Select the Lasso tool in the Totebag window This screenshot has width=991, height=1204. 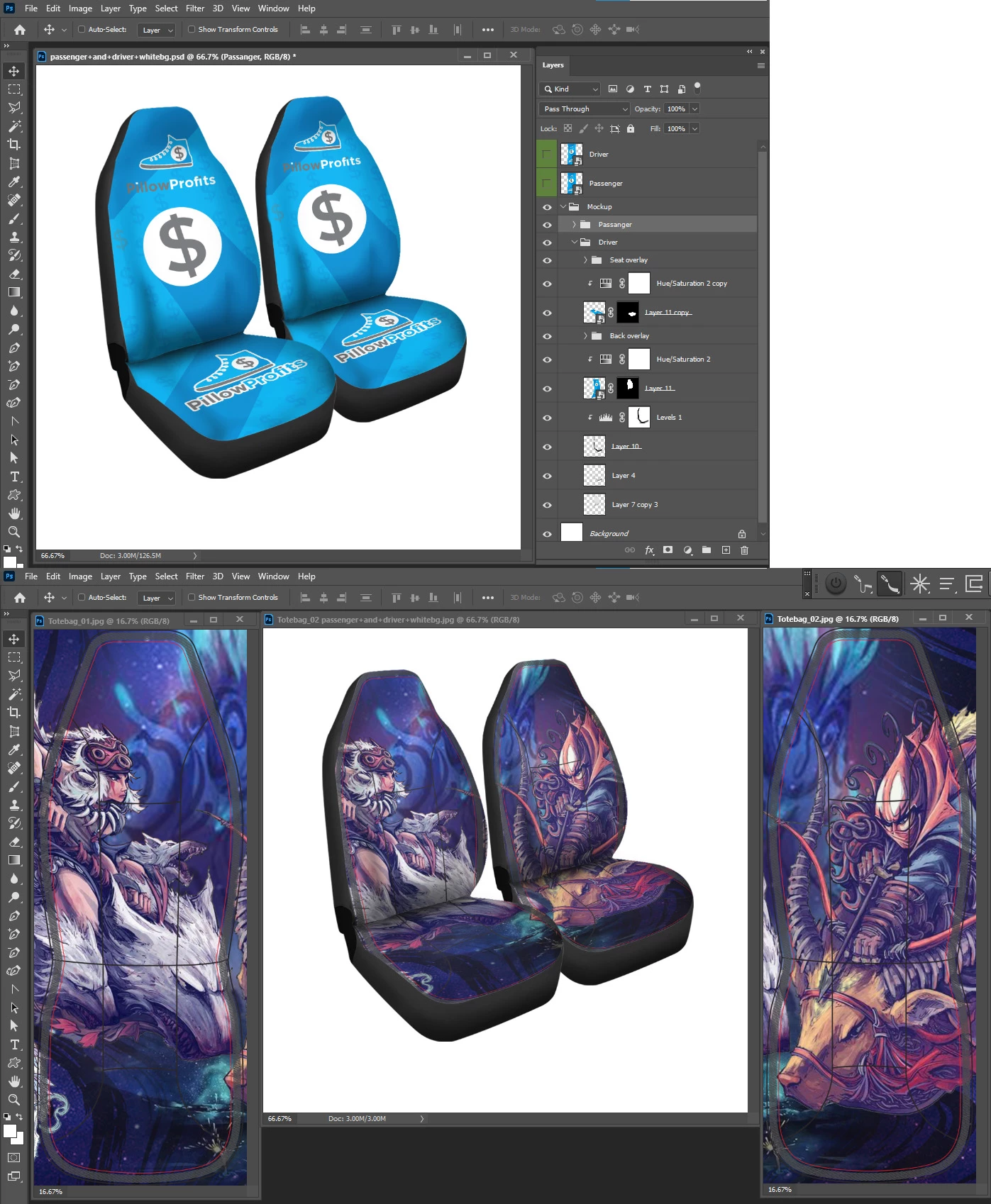(x=13, y=676)
